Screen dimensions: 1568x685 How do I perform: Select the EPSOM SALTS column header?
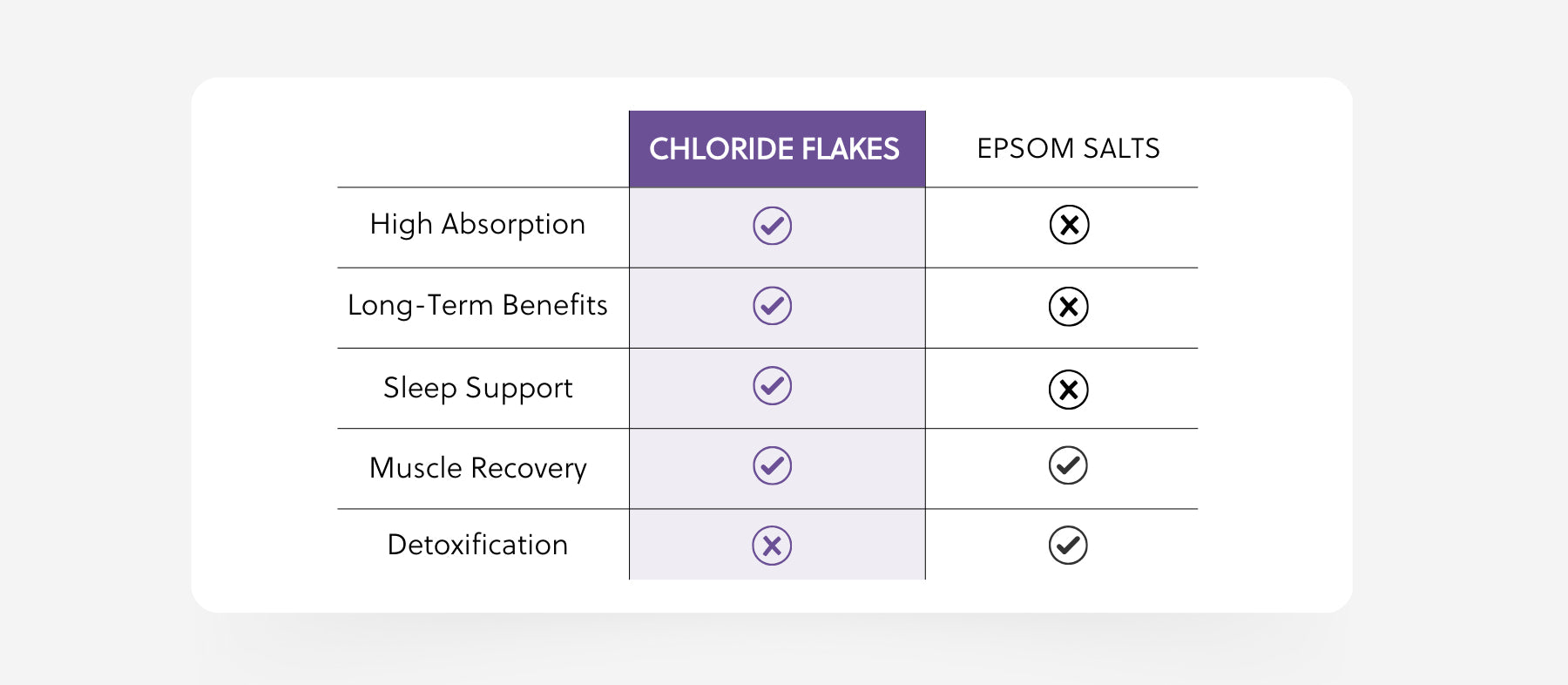tap(1068, 148)
